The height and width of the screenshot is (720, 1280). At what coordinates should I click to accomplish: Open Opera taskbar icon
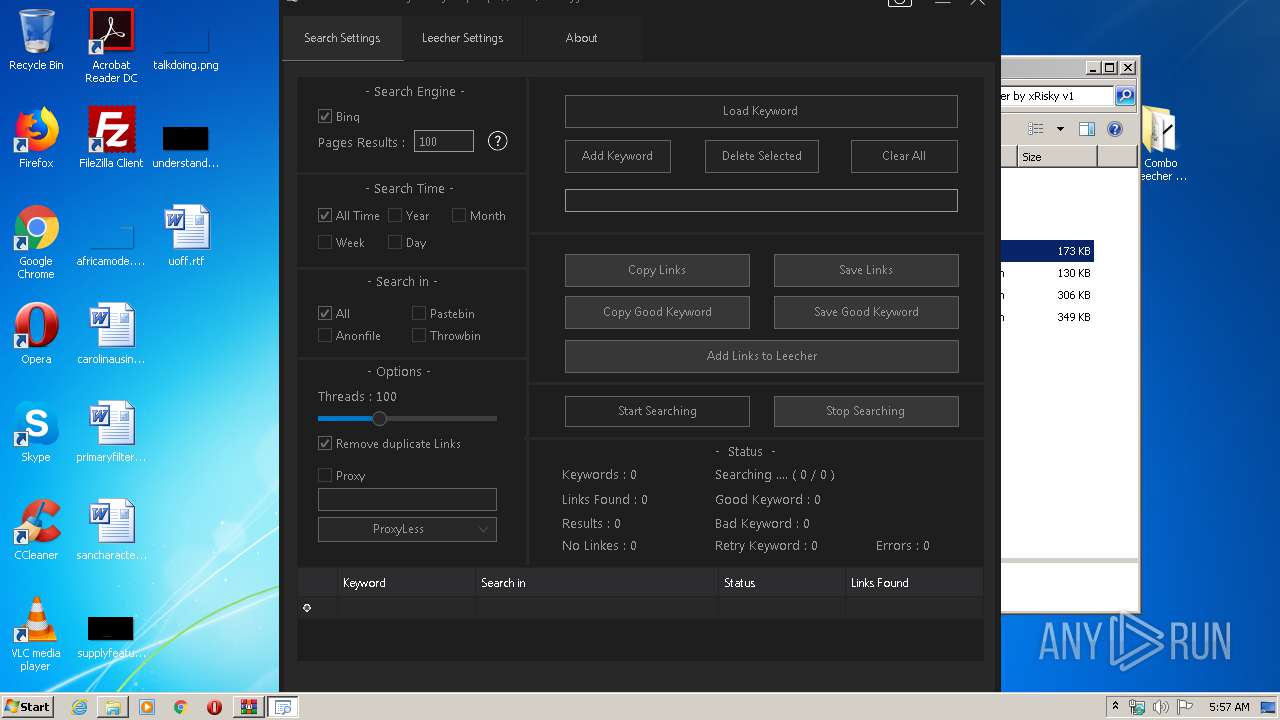point(214,707)
